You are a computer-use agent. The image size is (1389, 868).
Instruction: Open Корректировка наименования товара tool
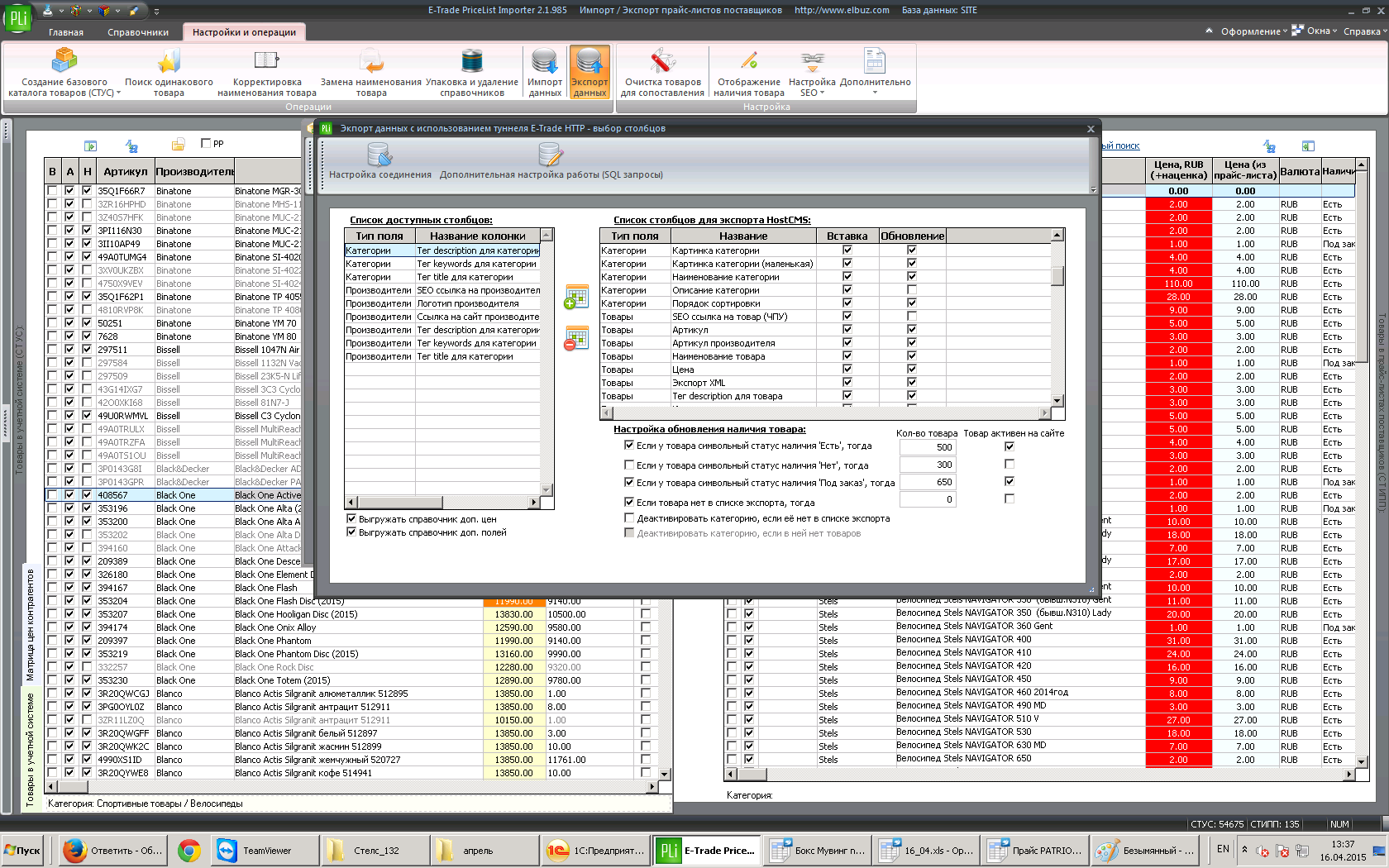pos(266,73)
